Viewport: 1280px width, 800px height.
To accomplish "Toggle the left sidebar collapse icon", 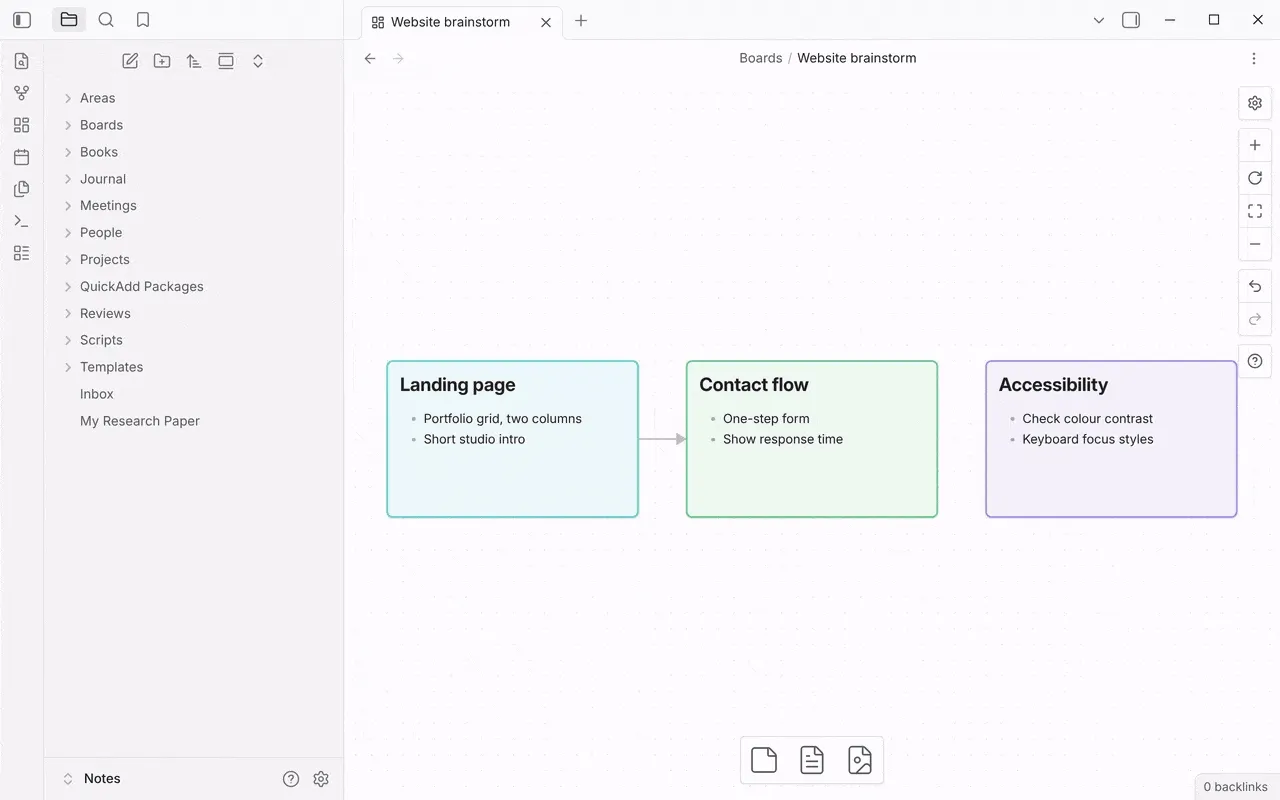I will click(22, 20).
